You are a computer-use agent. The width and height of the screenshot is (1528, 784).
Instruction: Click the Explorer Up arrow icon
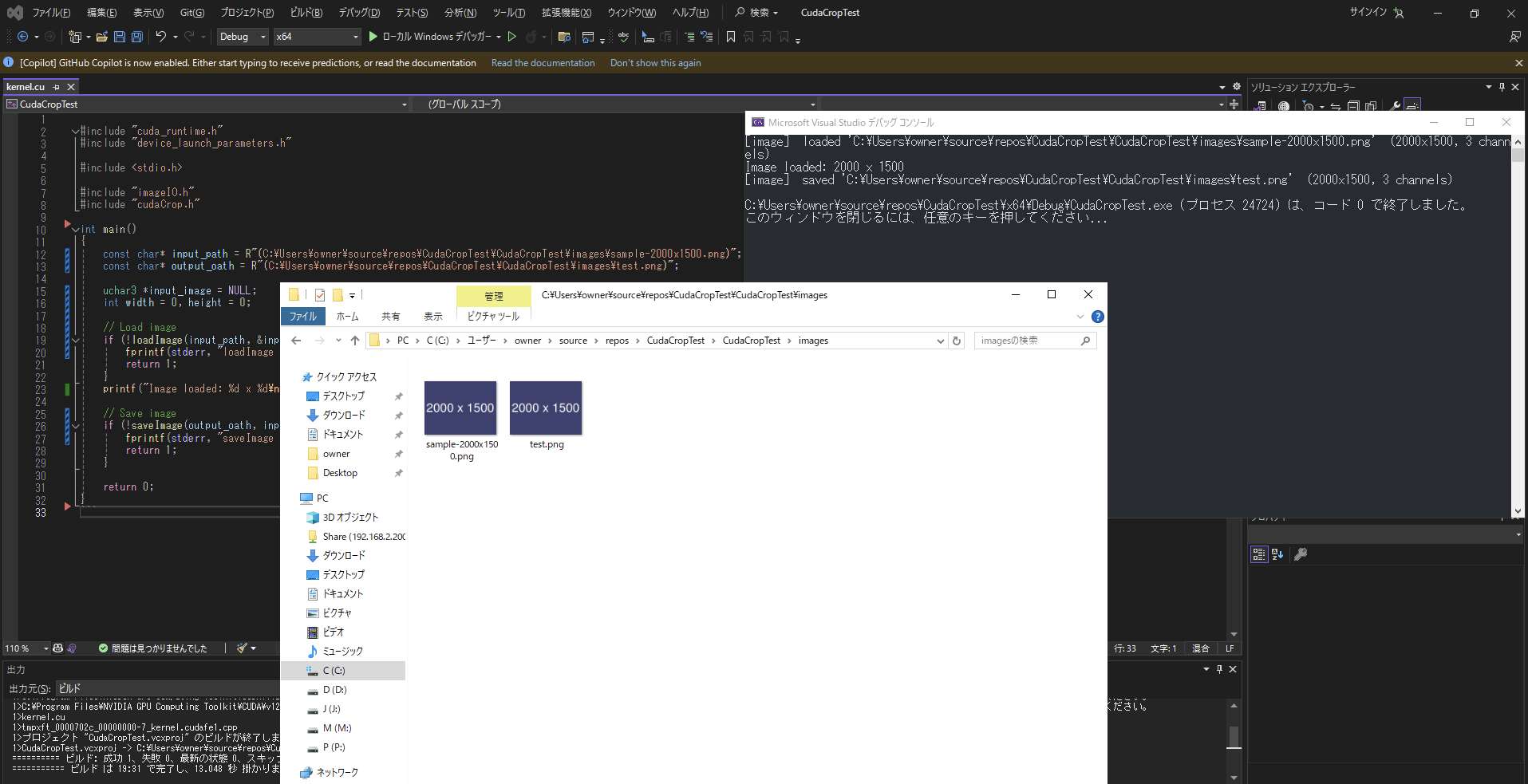click(355, 341)
